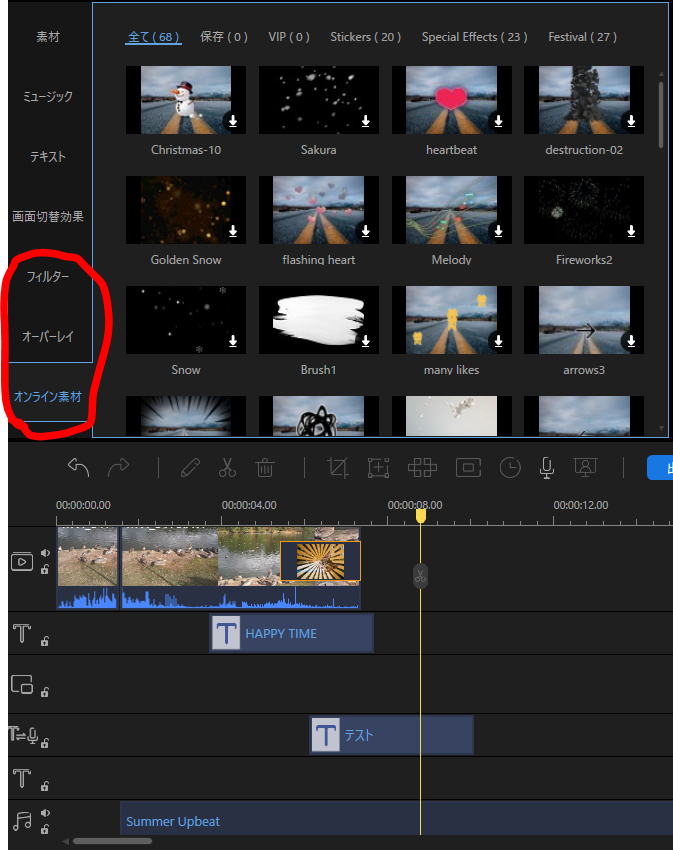Open the フィルター sidebar section
The width and height of the screenshot is (673, 850).
coord(48,277)
